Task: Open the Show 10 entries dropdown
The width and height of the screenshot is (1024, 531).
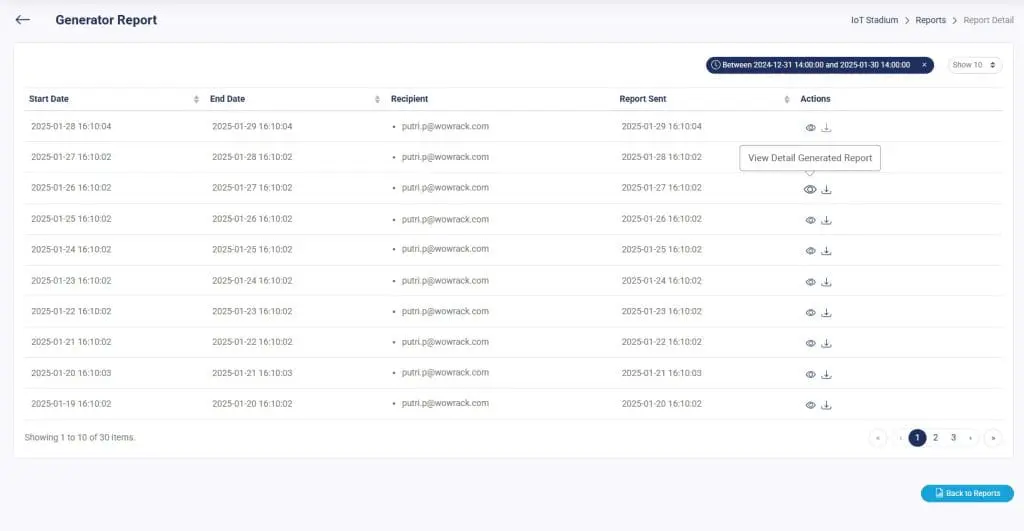Action: click(974, 65)
